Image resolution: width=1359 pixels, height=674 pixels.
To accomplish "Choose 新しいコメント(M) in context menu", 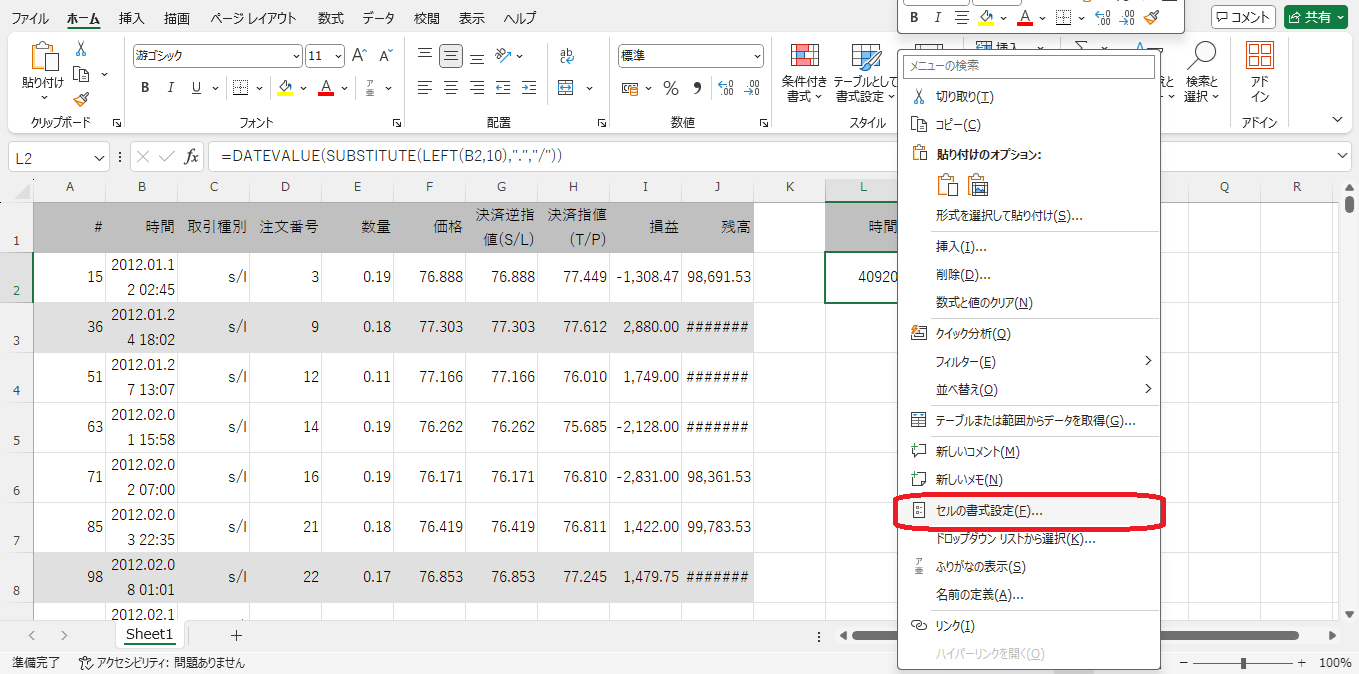I will click(x=1029, y=452).
